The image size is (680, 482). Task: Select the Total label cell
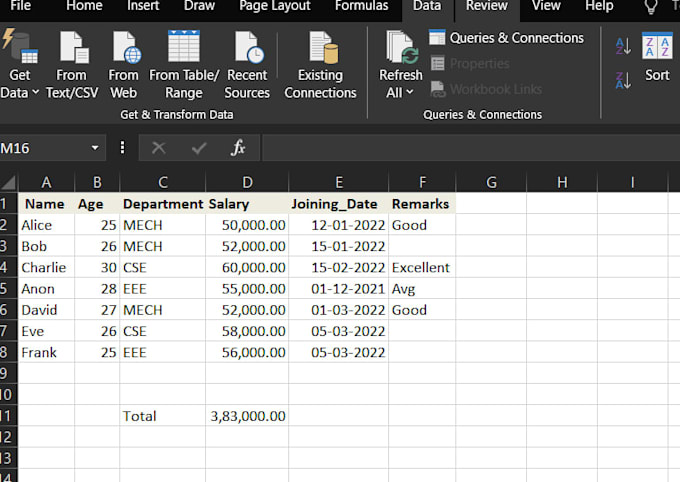tap(163, 416)
